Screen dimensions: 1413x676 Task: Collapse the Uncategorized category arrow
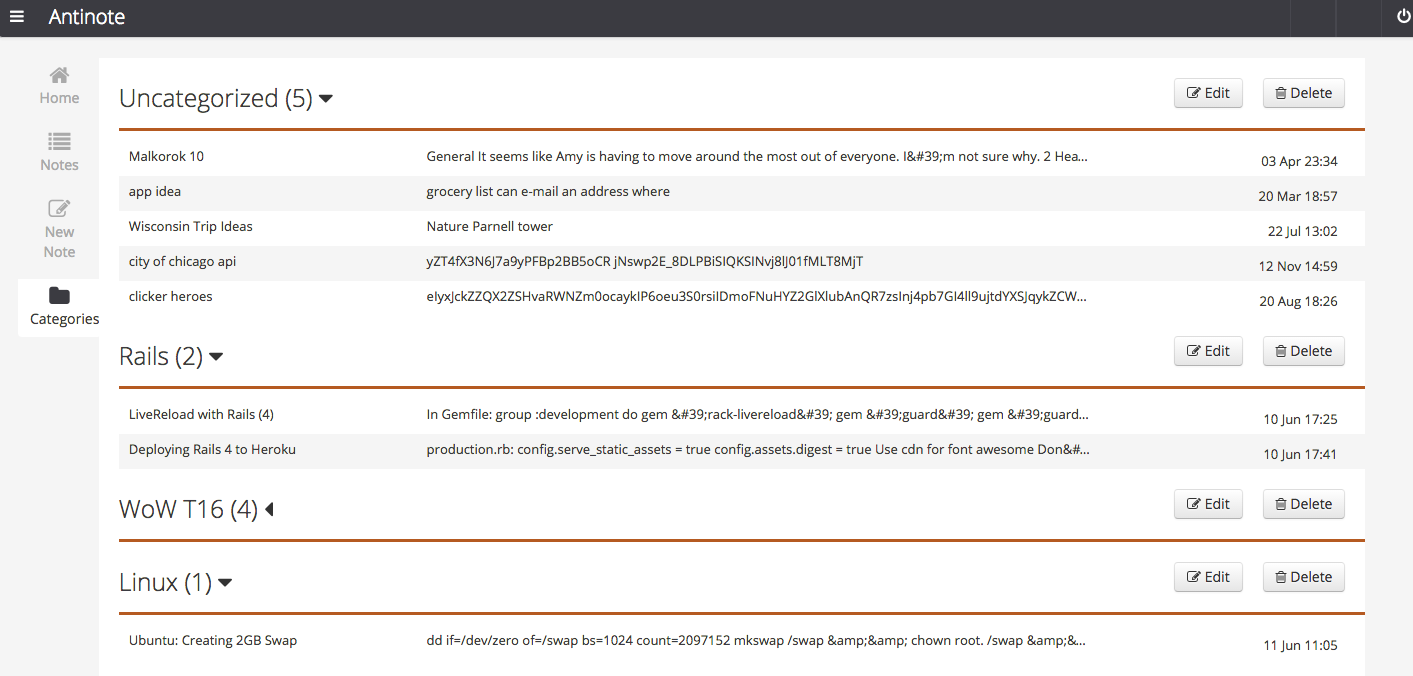point(325,99)
